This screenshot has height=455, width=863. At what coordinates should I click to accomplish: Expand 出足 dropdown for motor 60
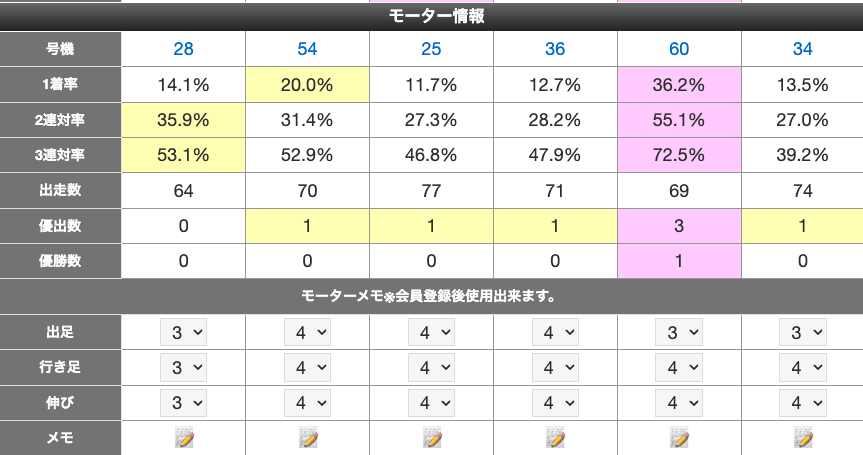coord(679,332)
